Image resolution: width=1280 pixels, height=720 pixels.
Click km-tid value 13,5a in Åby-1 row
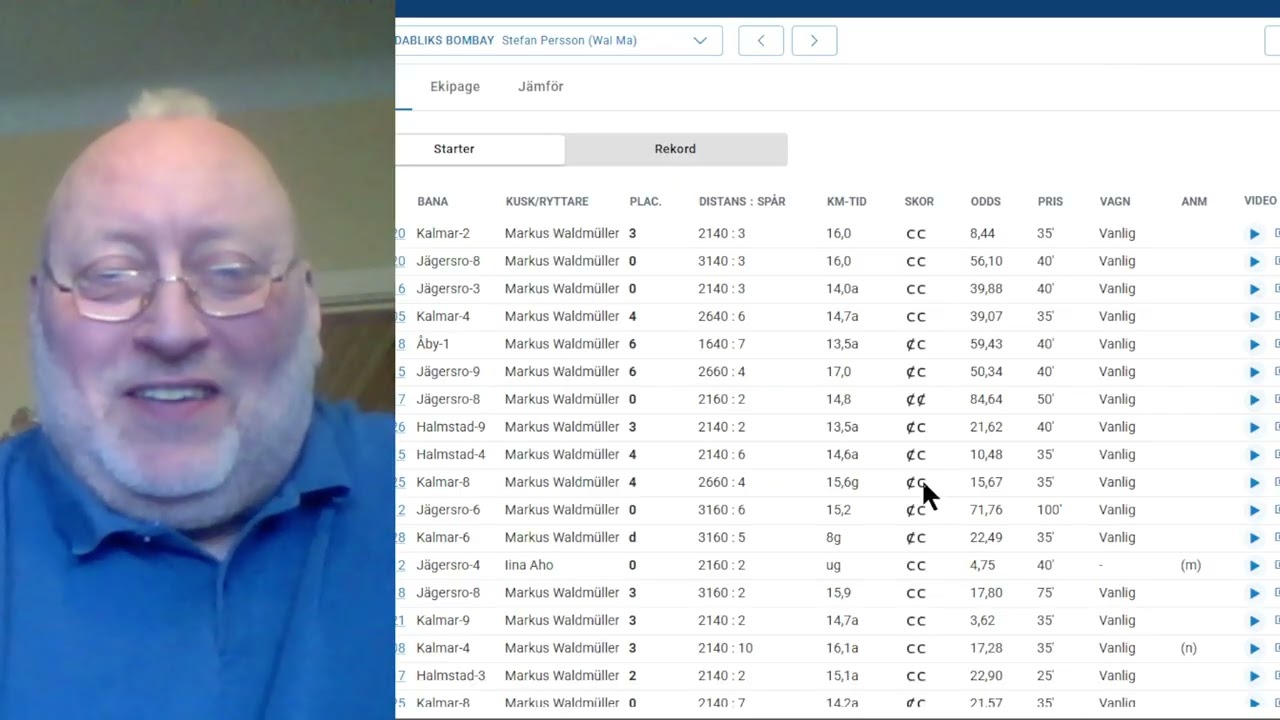(x=842, y=344)
